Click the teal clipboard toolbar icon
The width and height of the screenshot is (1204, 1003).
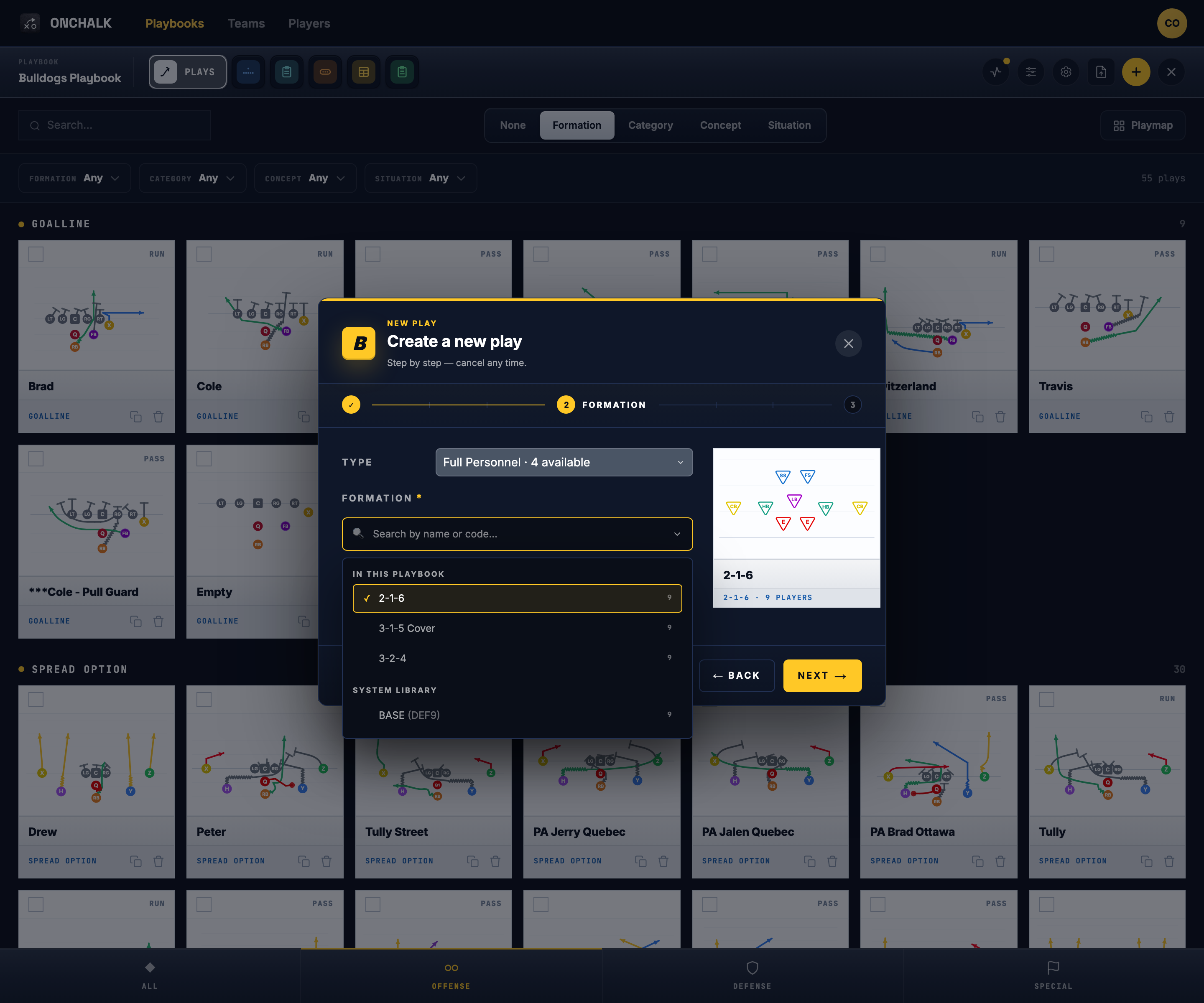point(287,72)
